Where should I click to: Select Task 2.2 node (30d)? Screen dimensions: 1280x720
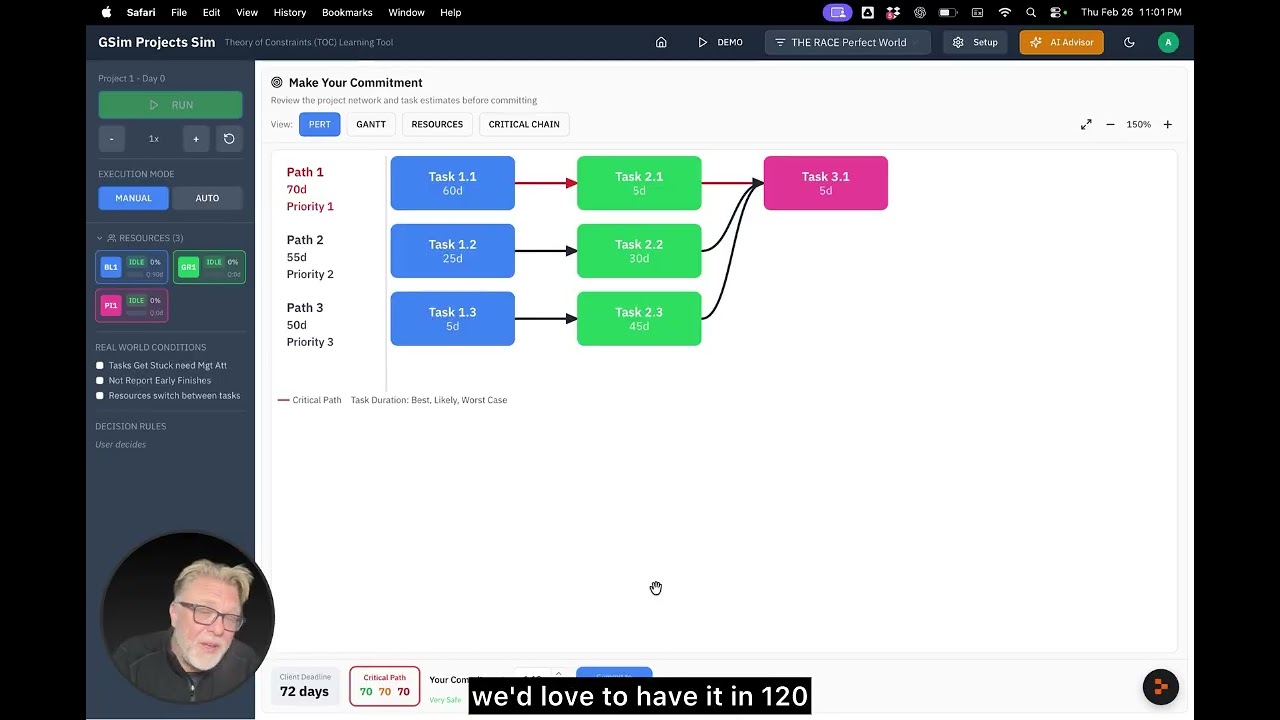point(639,251)
